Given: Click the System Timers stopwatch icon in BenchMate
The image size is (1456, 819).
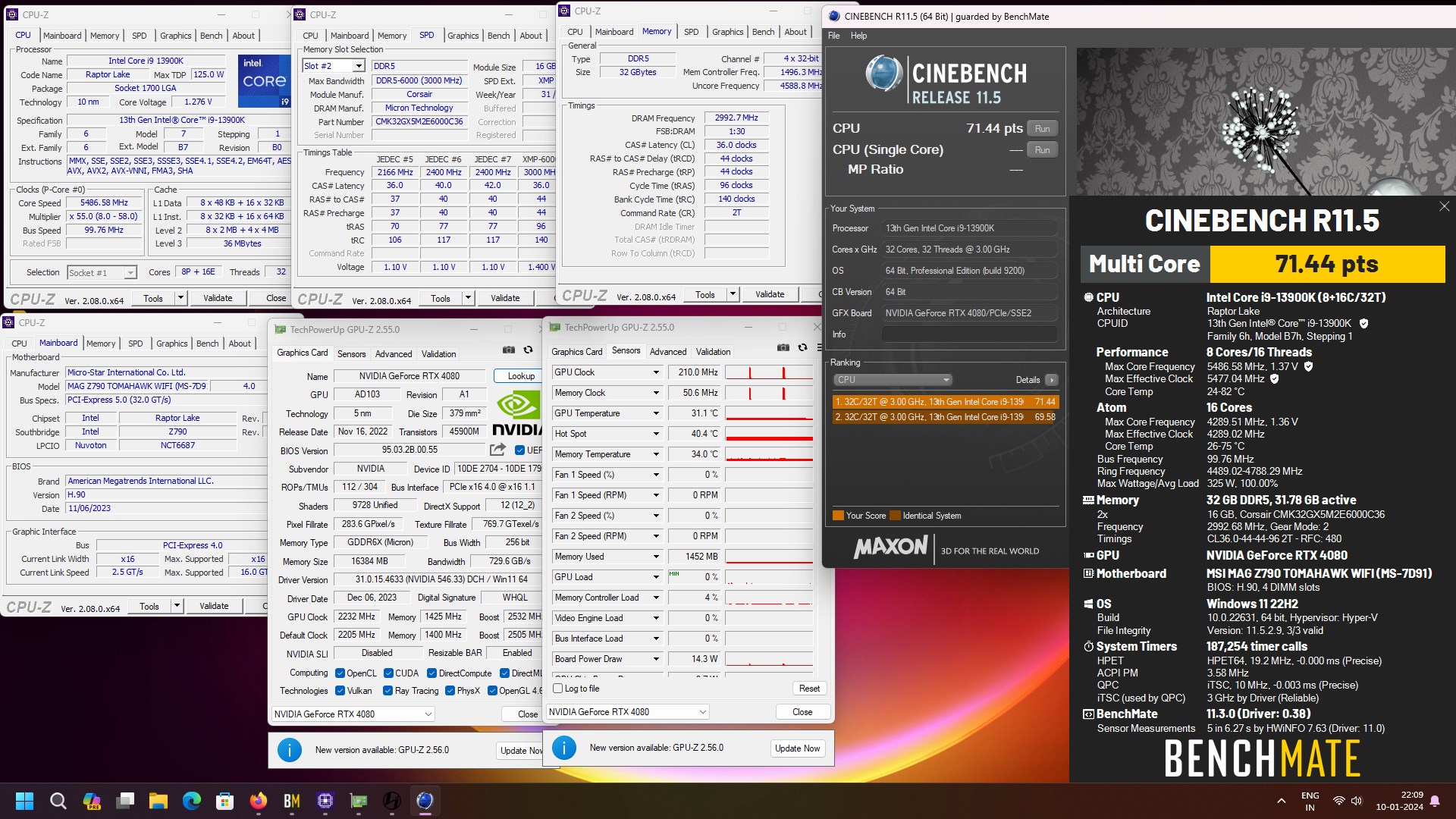Looking at the screenshot, I should pyautogui.click(x=1088, y=647).
